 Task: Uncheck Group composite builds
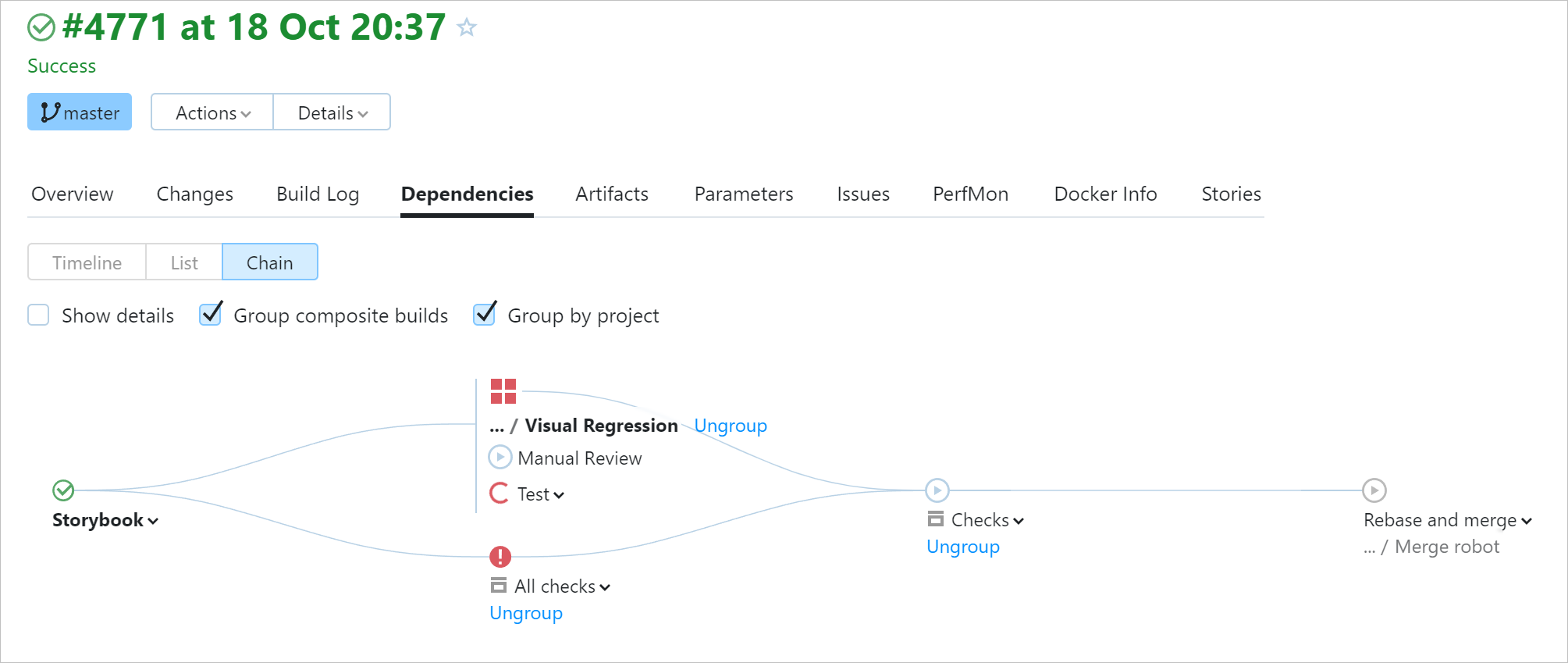pyautogui.click(x=211, y=315)
